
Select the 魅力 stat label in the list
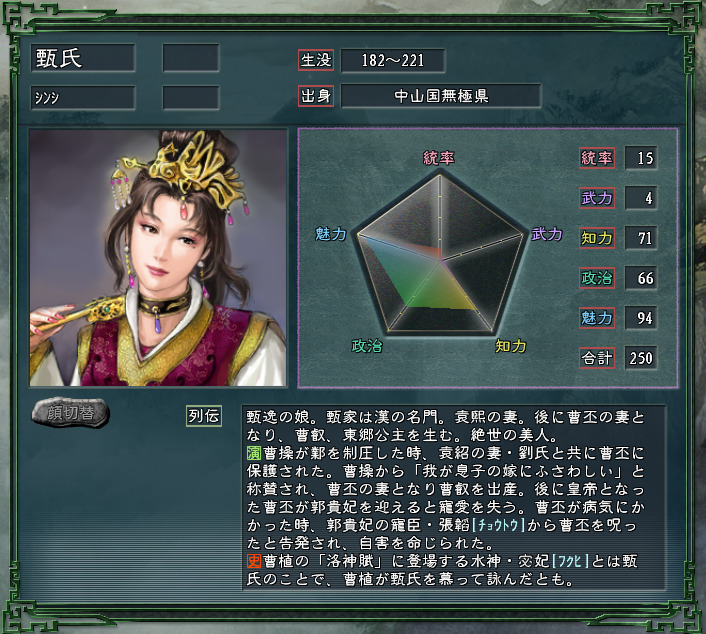coord(597,318)
